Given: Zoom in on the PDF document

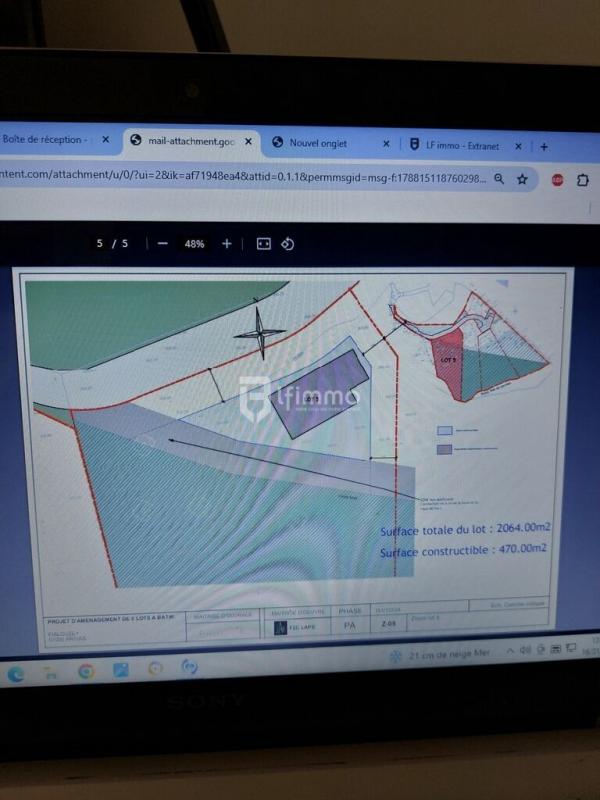Looking at the screenshot, I should [227, 244].
